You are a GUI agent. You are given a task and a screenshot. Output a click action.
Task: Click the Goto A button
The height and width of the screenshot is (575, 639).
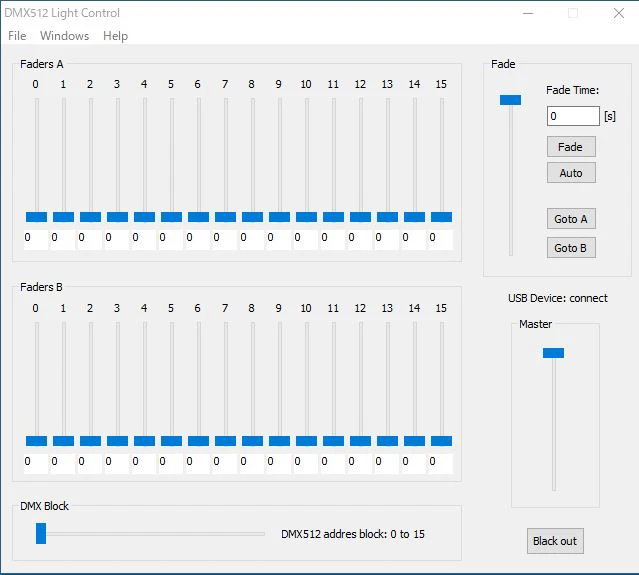571,219
